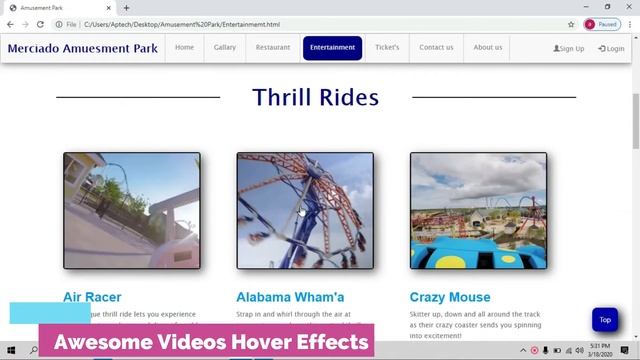The height and width of the screenshot is (360, 640).
Task: Click the red recording tray icon
Action: tap(534, 350)
